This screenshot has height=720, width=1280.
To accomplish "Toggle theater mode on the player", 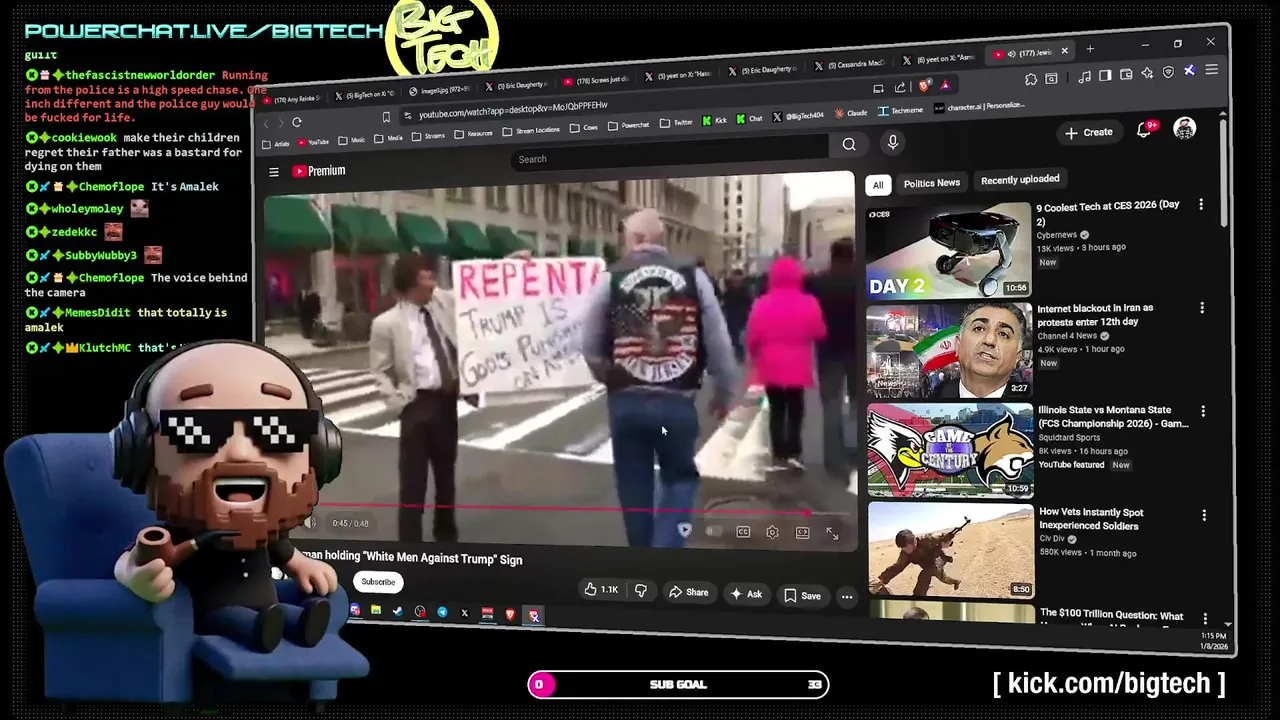I will tap(803, 533).
